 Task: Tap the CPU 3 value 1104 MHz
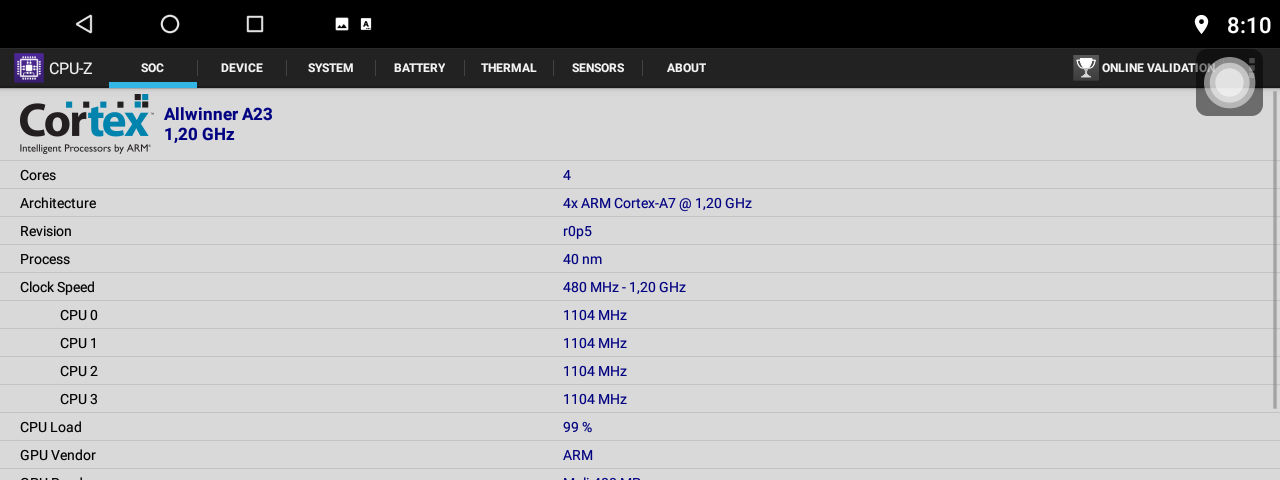[595, 399]
